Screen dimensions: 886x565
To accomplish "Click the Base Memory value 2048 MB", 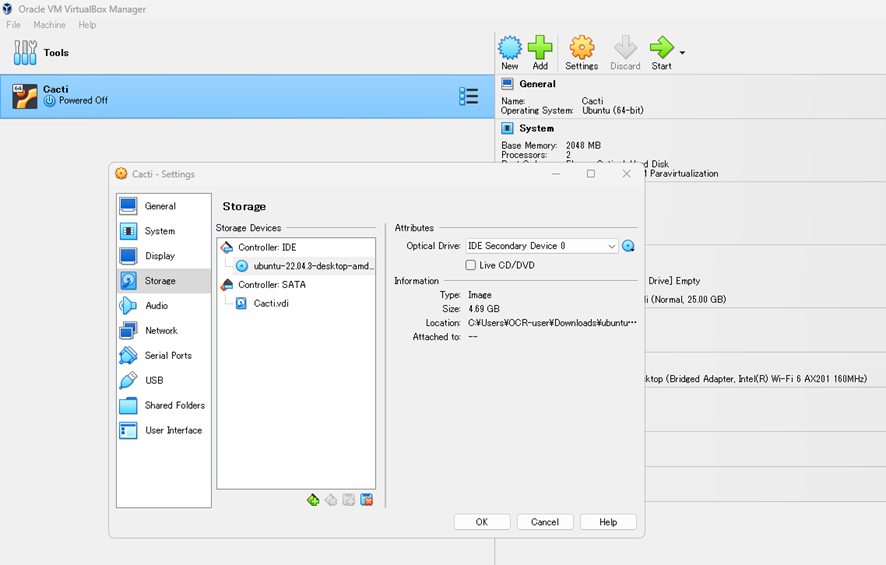I will click(583, 146).
